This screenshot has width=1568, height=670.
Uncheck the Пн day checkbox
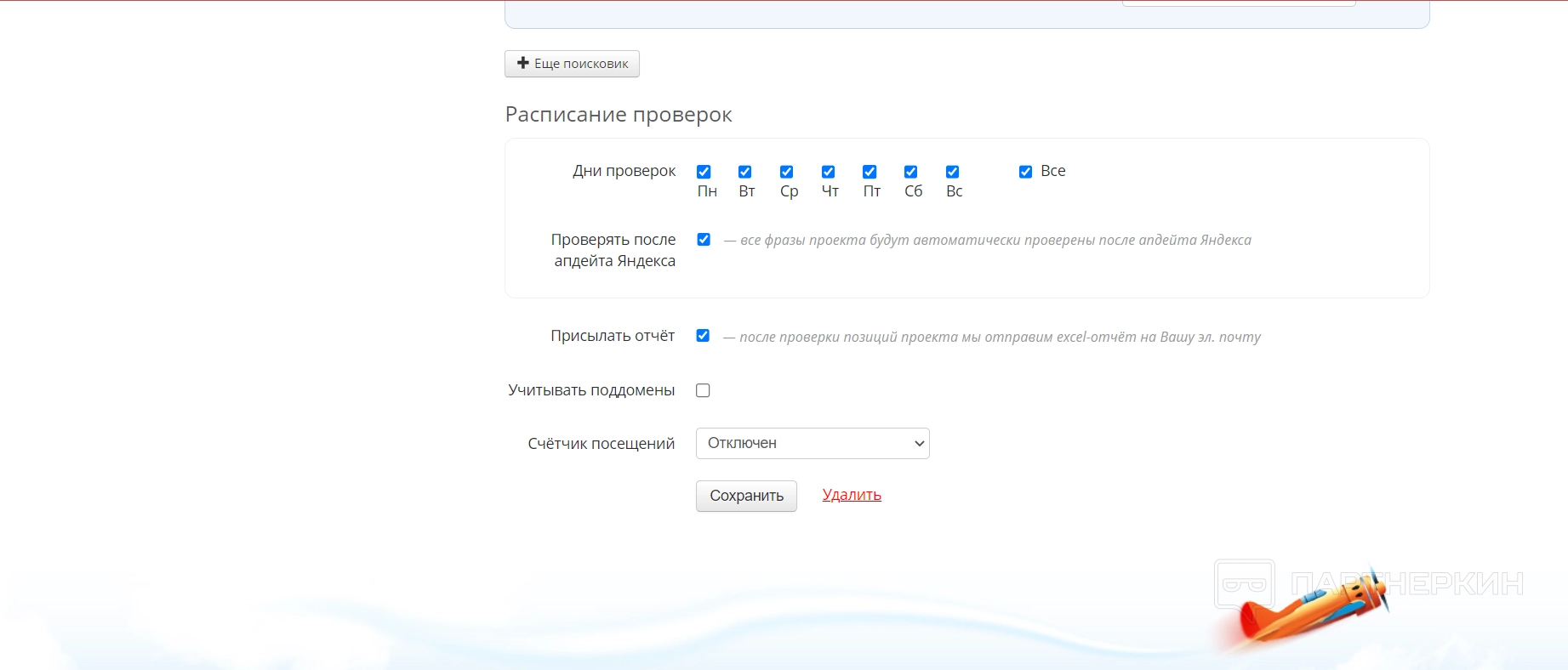coord(704,172)
